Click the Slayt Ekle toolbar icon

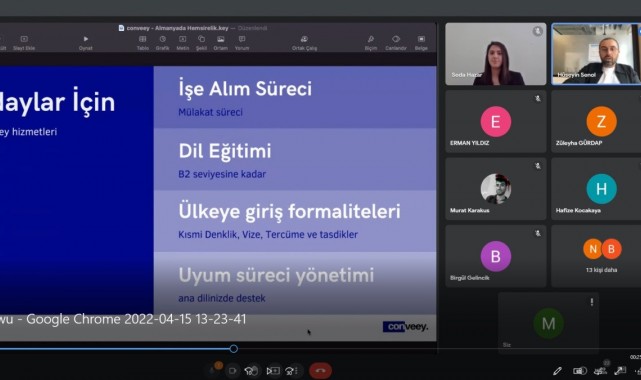click(24, 42)
